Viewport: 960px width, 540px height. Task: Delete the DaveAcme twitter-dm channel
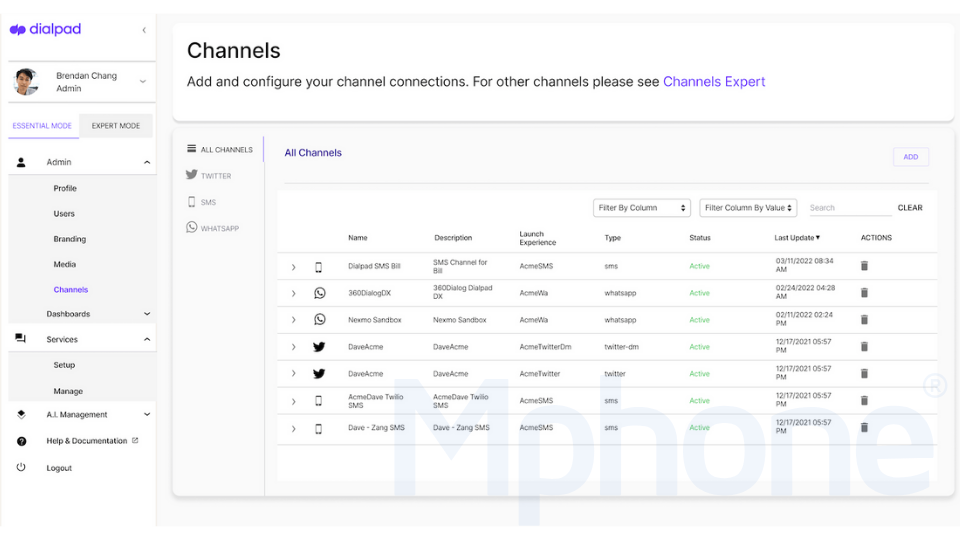pyautogui.click(x=864, y=347)
